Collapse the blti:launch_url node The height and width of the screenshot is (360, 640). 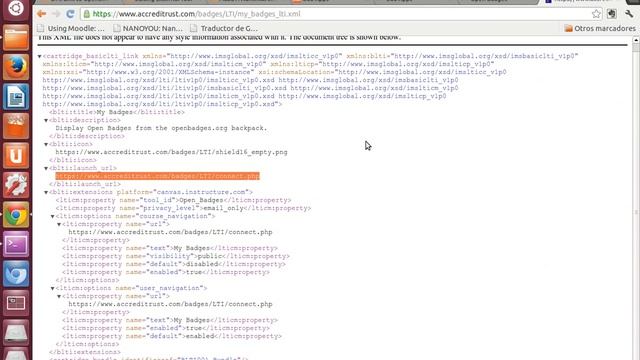coord(46,168)
